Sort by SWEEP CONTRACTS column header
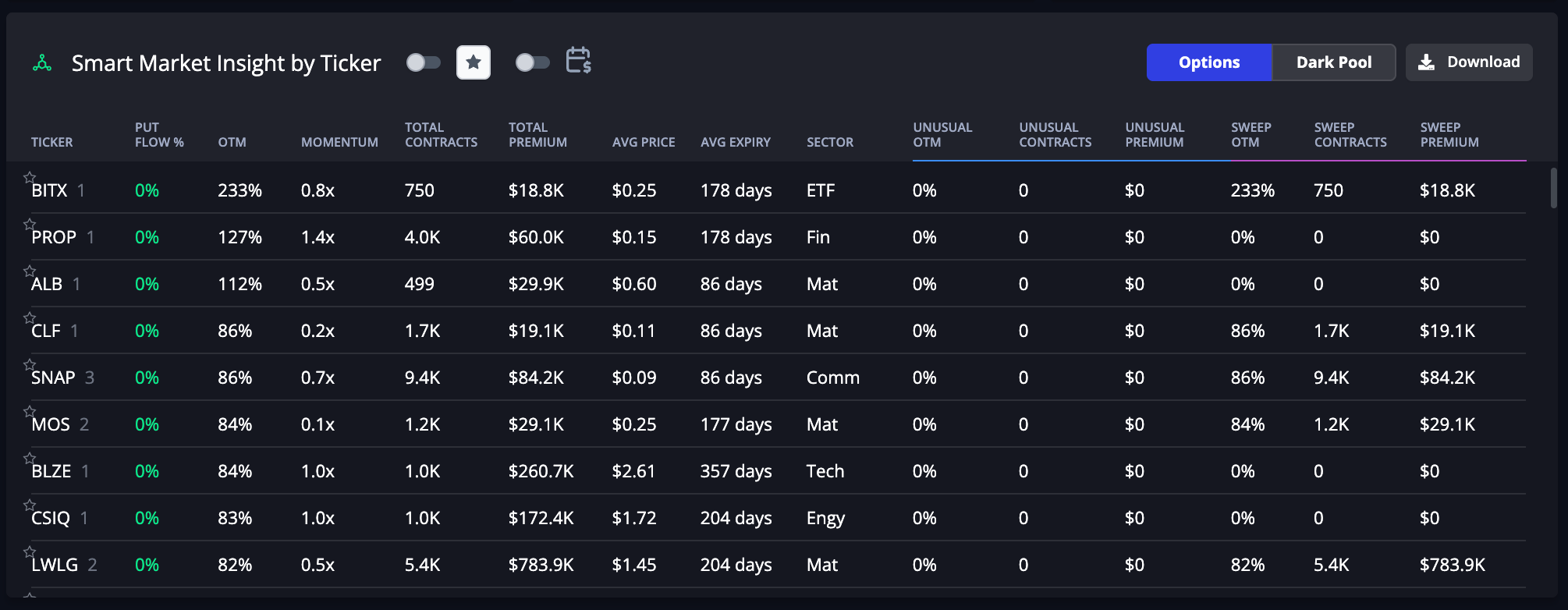This screenshot has width=1568, height=610. click(x=1350, y=135)
